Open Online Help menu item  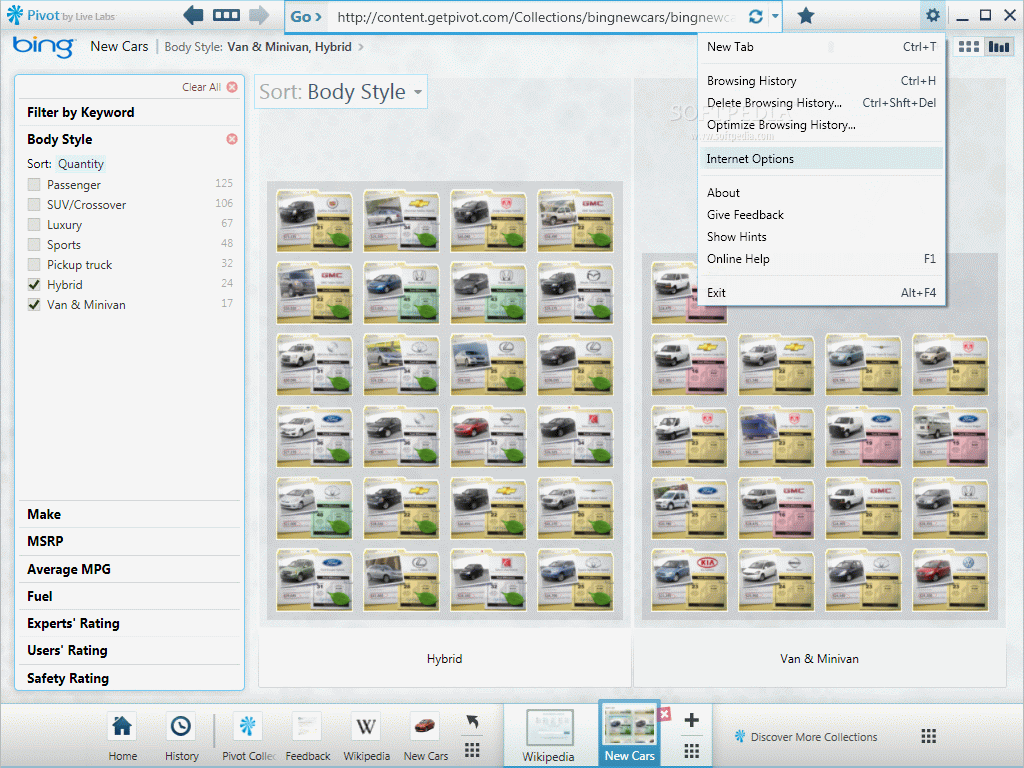click(822, 259)
